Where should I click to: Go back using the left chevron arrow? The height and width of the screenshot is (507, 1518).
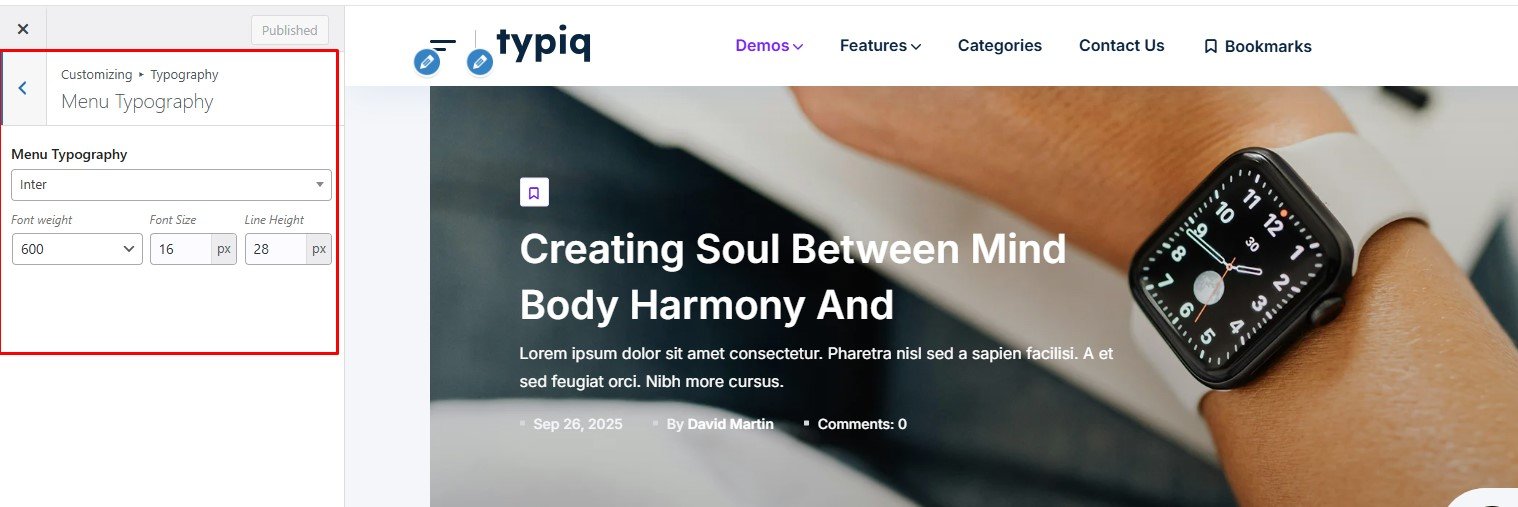pyautogui.click(x=23, y=88)
